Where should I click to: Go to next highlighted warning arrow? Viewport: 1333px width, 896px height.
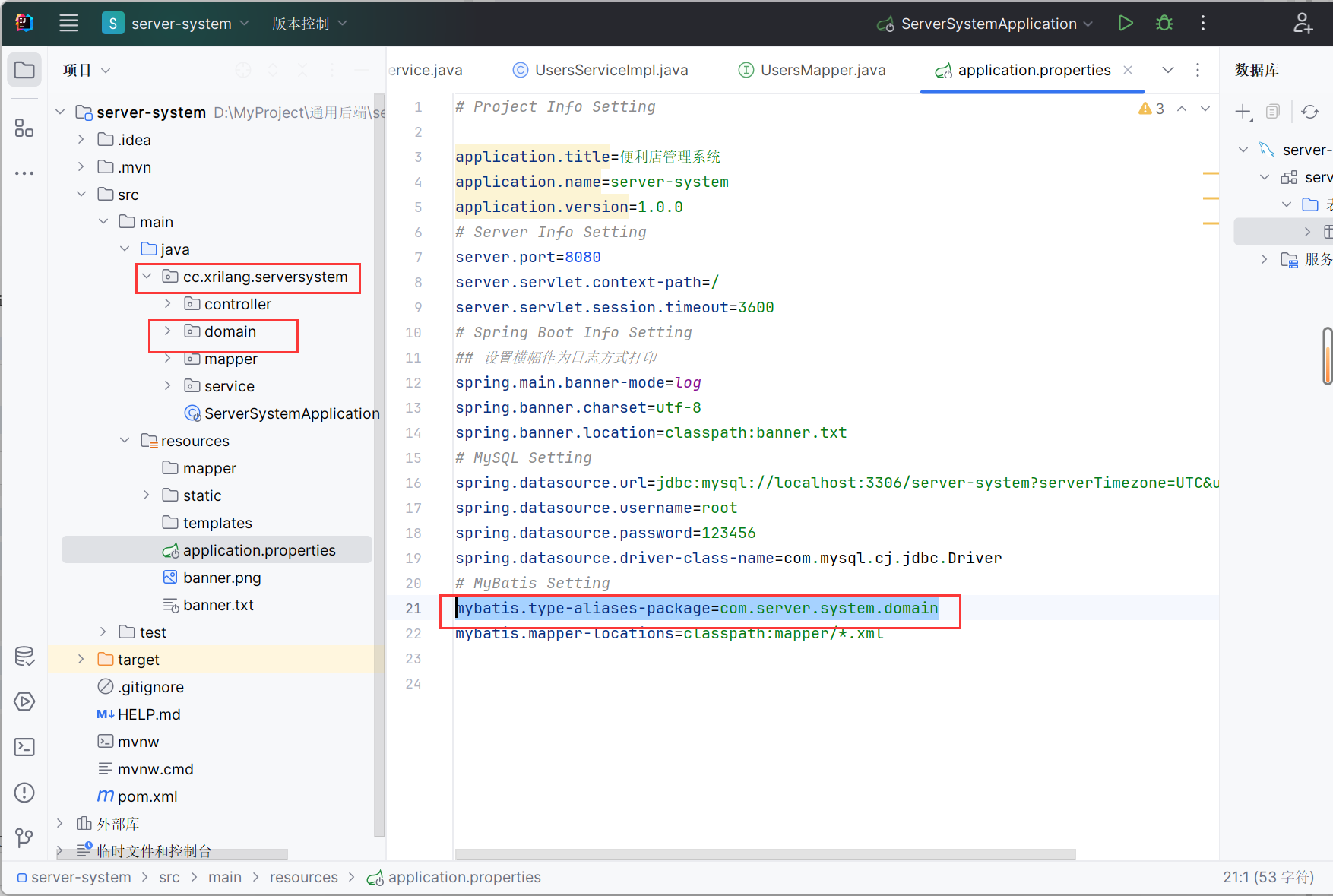(1205, 109)
